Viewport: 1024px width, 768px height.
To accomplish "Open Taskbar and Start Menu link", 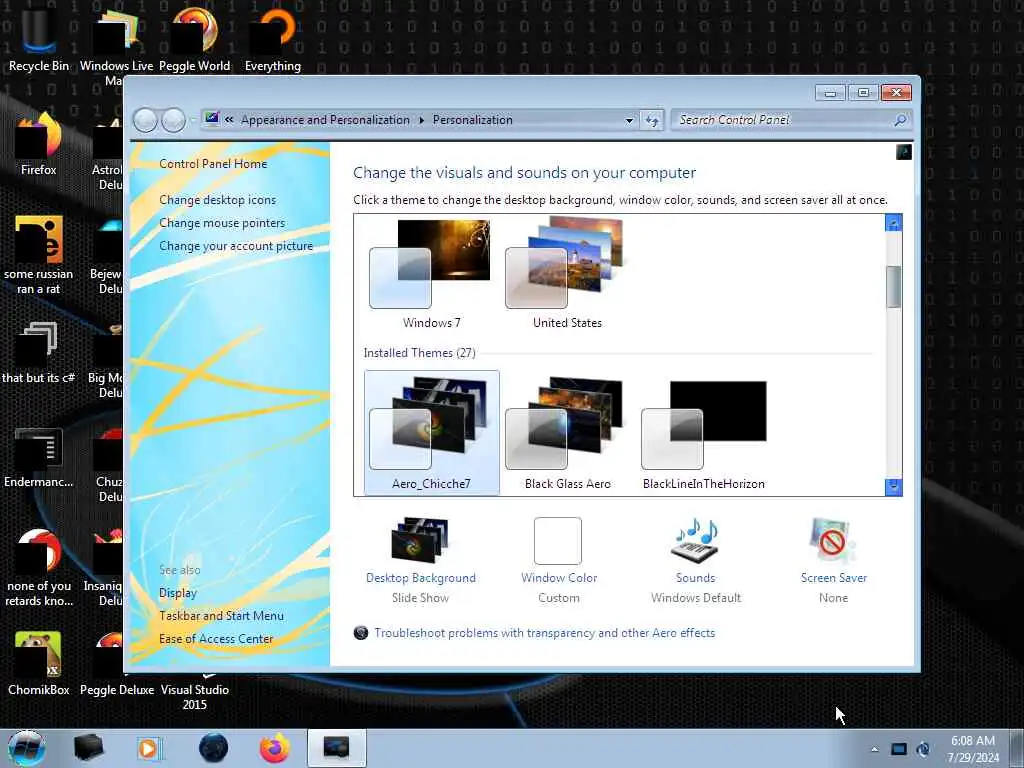I will click(x=221, y=616).
